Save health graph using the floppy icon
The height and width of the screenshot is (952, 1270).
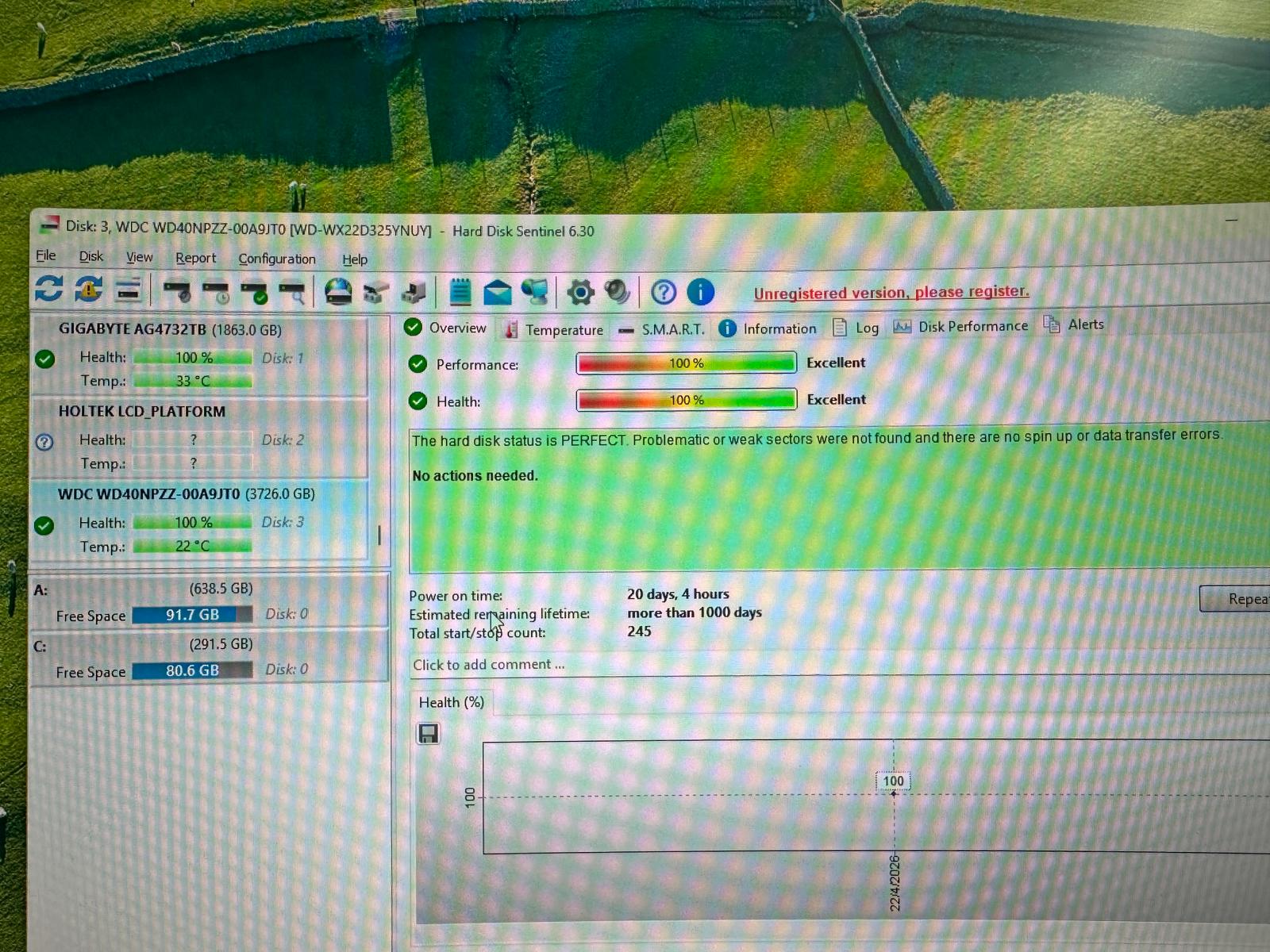[x=429, y=734]
